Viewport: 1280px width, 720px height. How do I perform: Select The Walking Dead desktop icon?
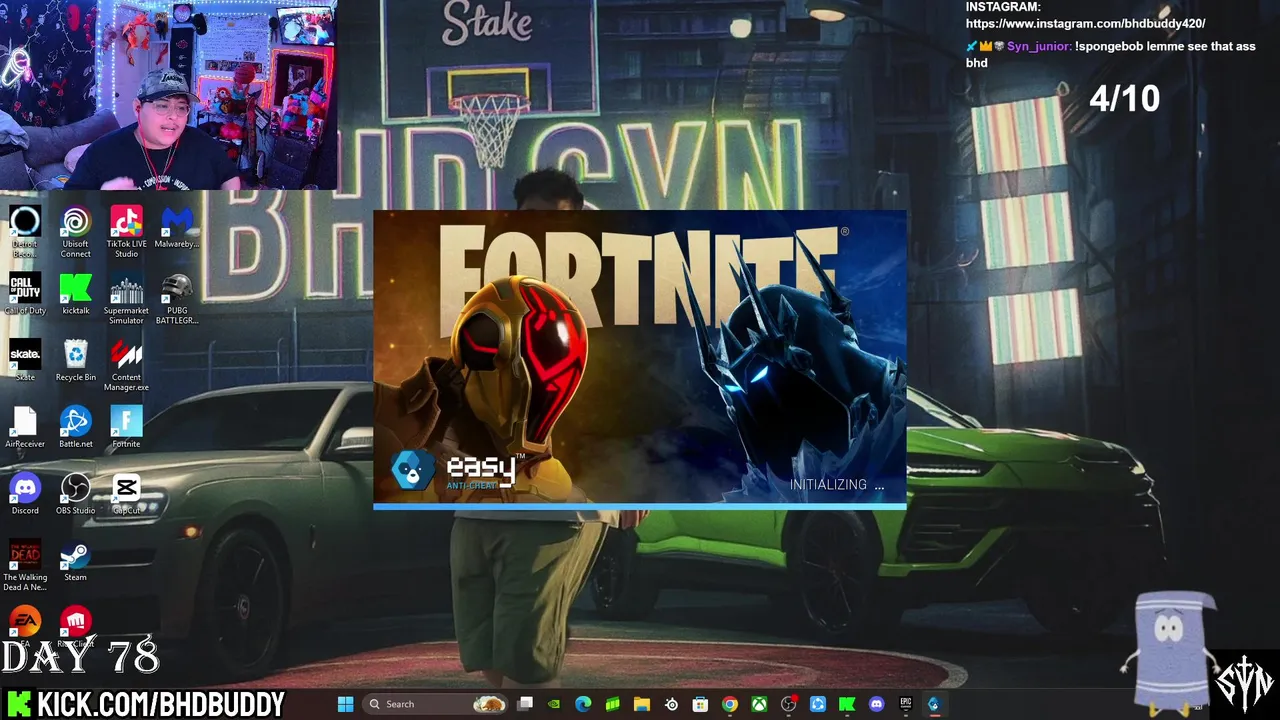(x=25, y=566)
